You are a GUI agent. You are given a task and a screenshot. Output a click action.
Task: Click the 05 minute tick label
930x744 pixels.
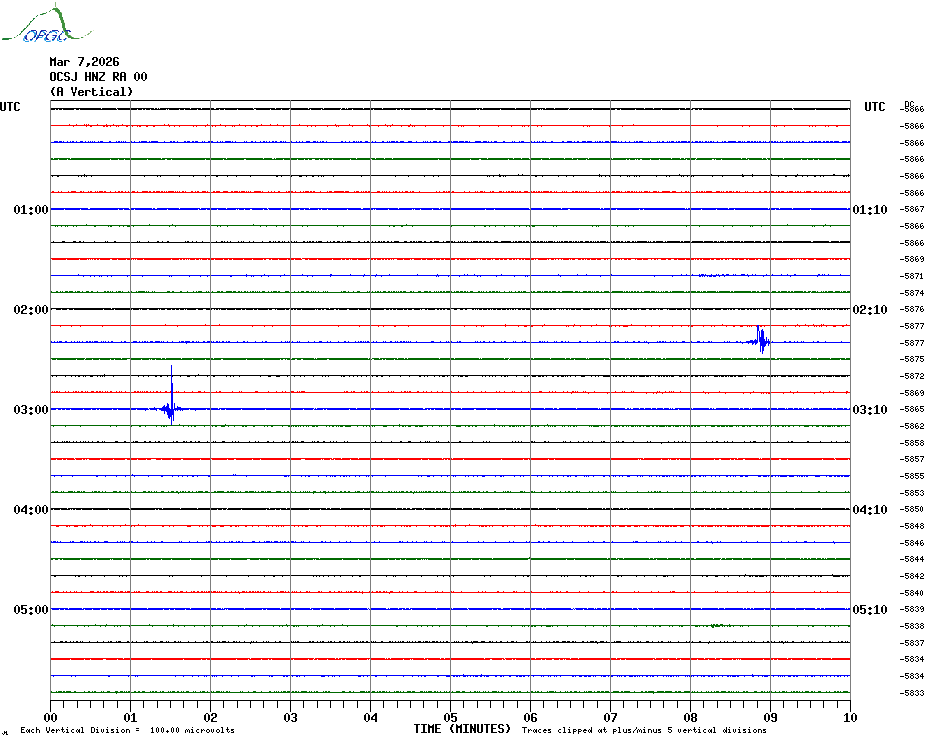point(450,717)
